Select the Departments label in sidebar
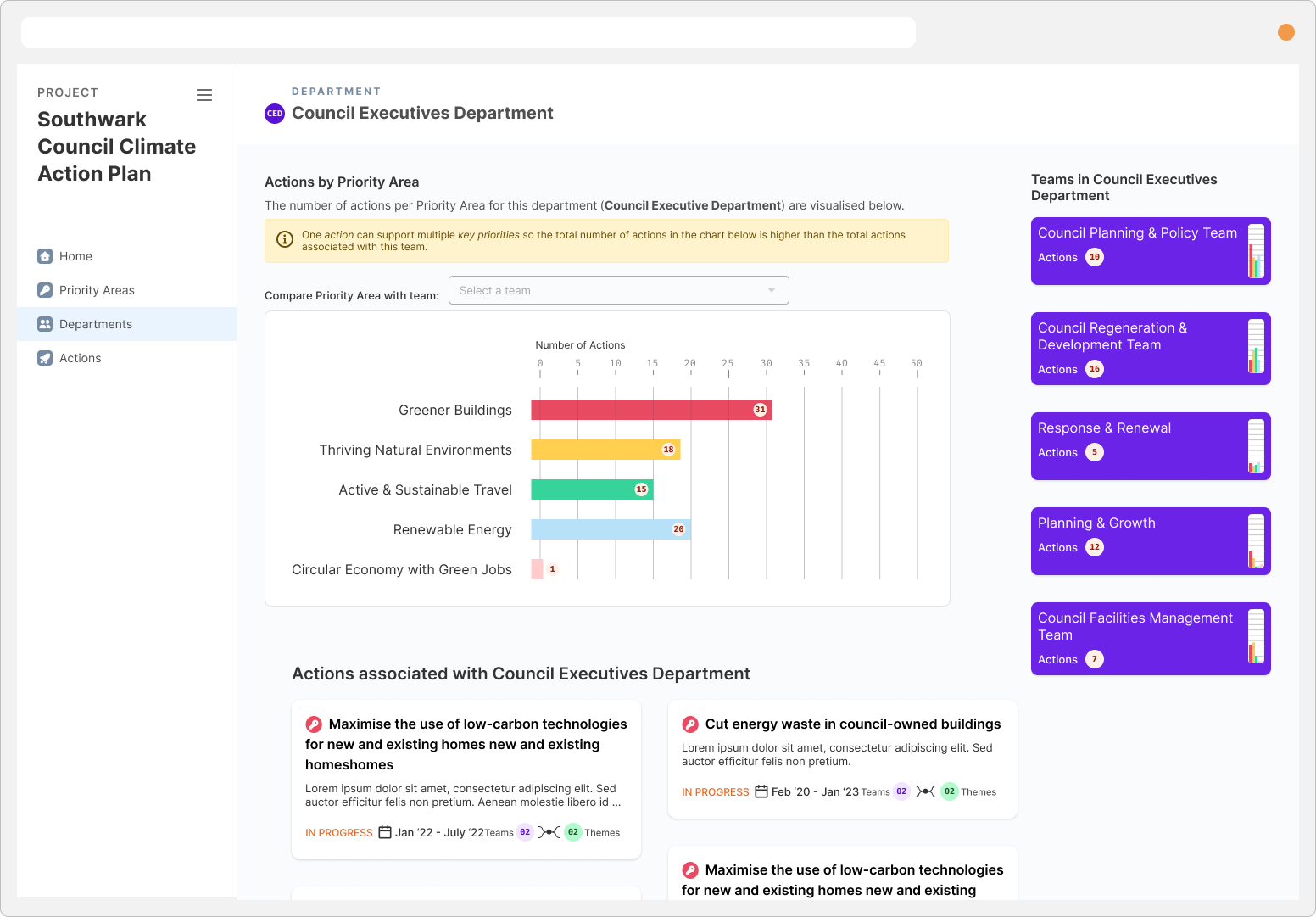 point(96,324)
